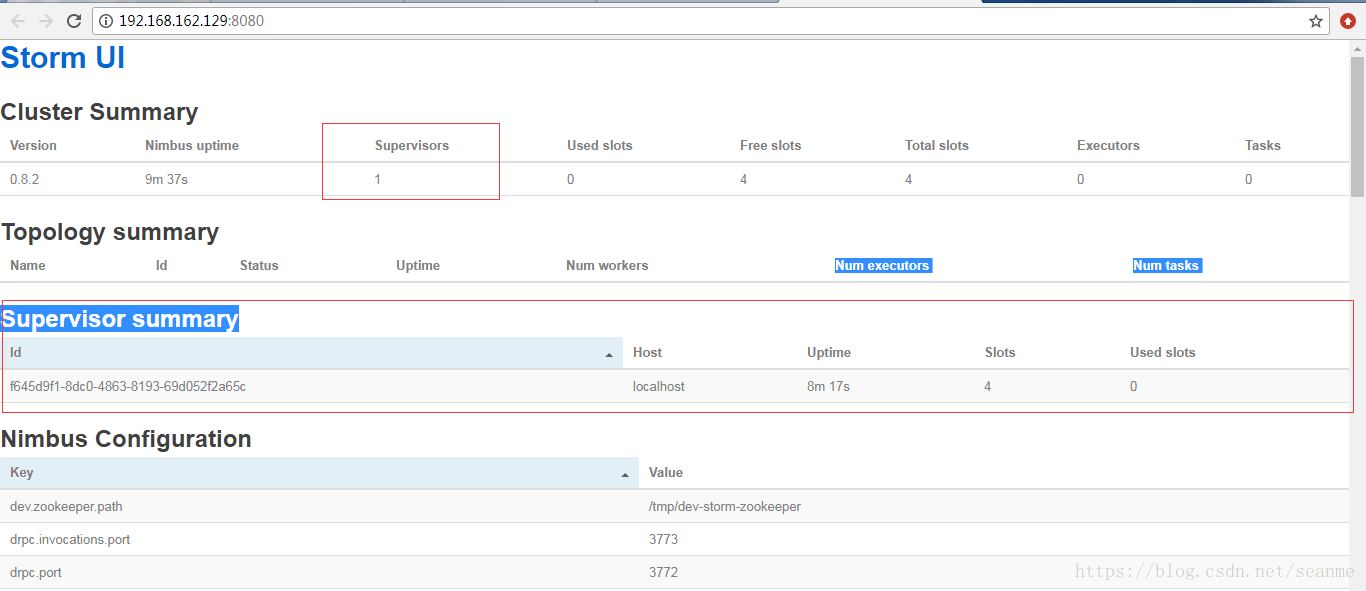This screenshot has height=591, width=1366.
Task: Click the Id column header in Supervisor summary
Action: 312,353
